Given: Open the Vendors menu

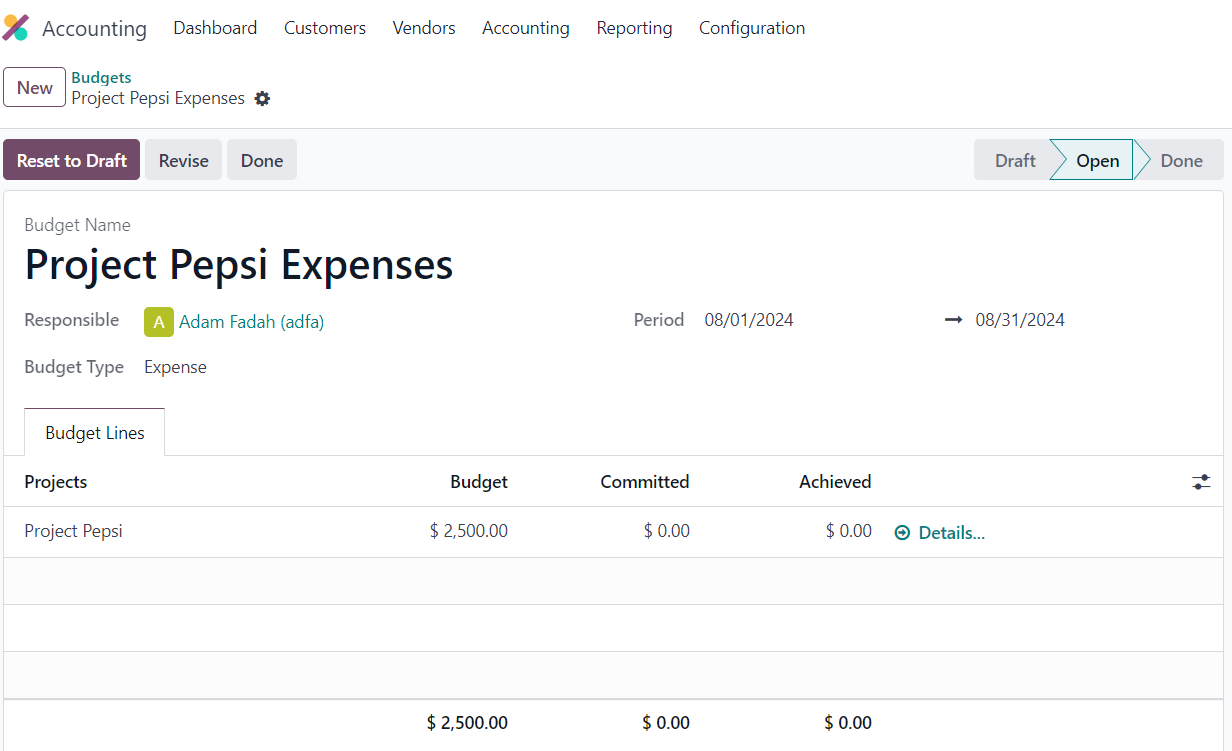Looking at the screenshot, I should (x=424, y=28).
